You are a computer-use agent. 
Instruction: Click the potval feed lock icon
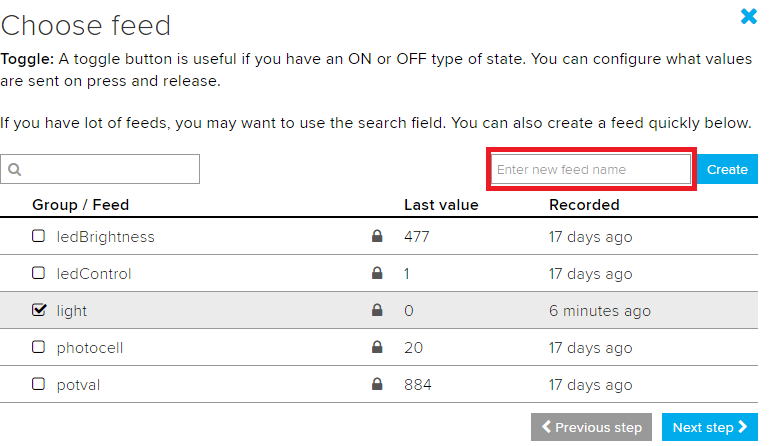[377, 385]
